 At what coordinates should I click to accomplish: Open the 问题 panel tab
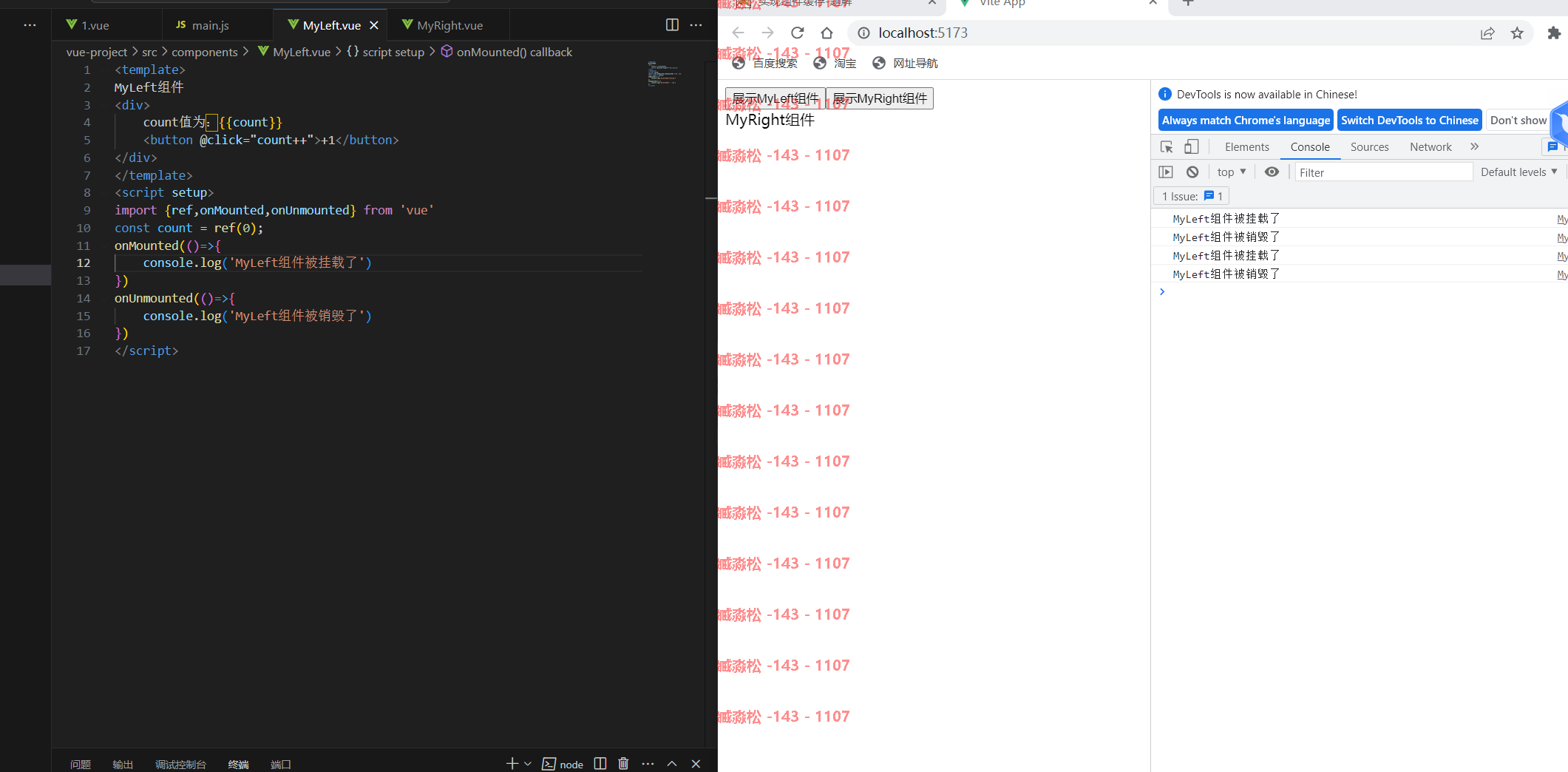pyautogui.click(x=80, y=764)
